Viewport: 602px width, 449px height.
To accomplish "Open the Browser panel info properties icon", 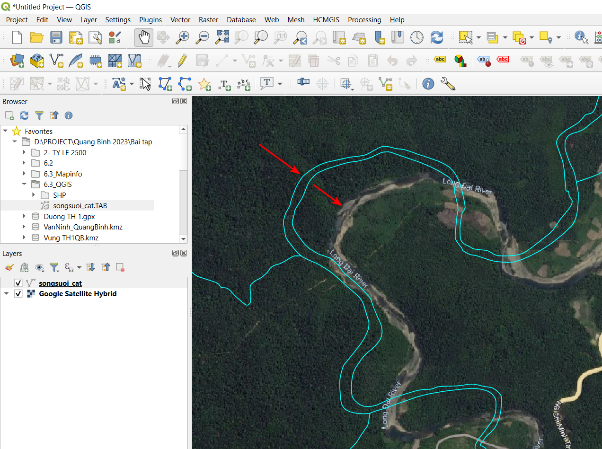I will [69, 115].
